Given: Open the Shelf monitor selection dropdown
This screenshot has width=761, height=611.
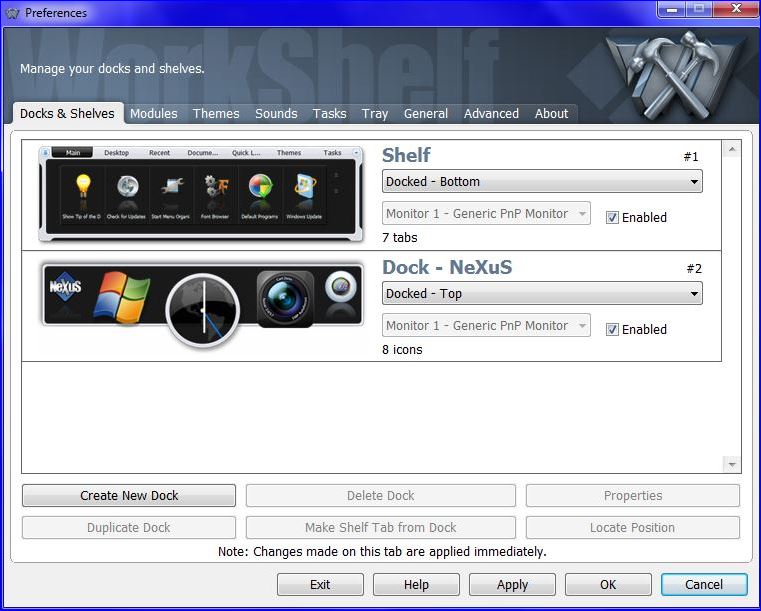Looking at the screenshot, I should click(x=486, y=214).
